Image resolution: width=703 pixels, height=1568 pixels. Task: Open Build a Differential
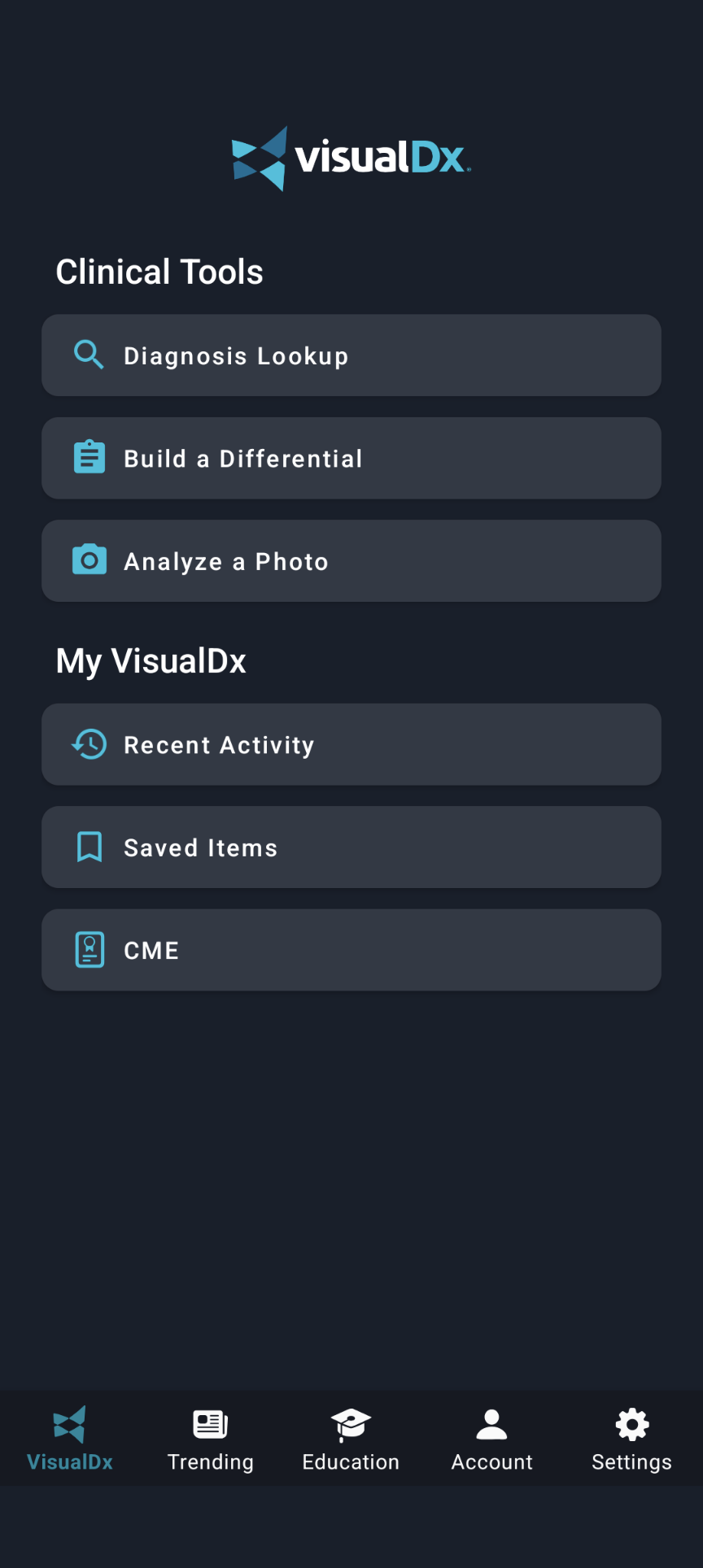[x=351, y=457]
